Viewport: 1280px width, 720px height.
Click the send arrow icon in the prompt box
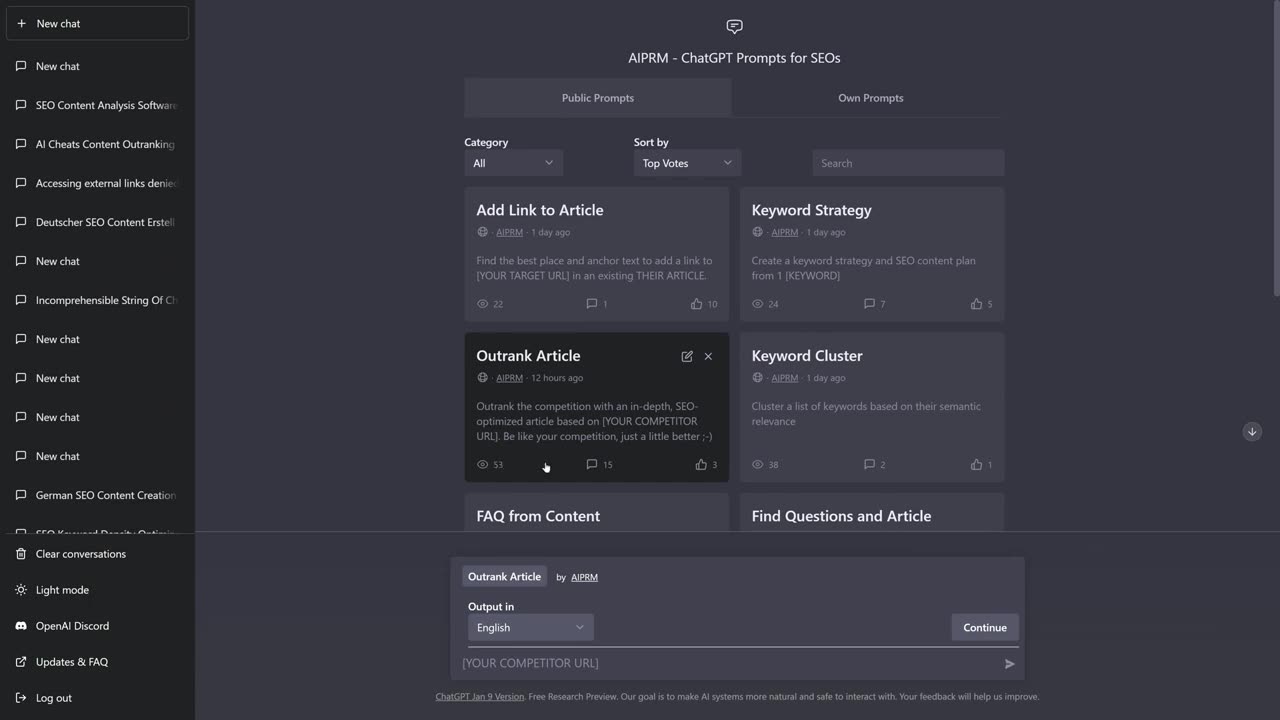pos(1010,663)
